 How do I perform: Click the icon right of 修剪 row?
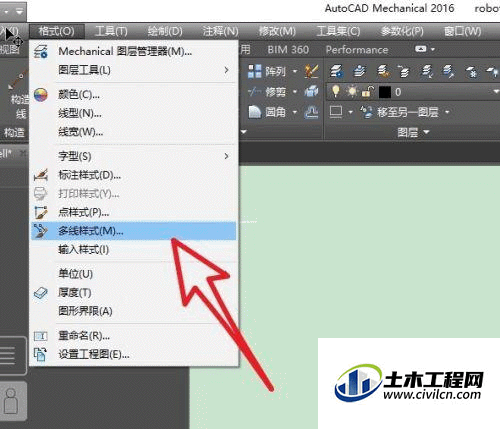click(311, 92)
